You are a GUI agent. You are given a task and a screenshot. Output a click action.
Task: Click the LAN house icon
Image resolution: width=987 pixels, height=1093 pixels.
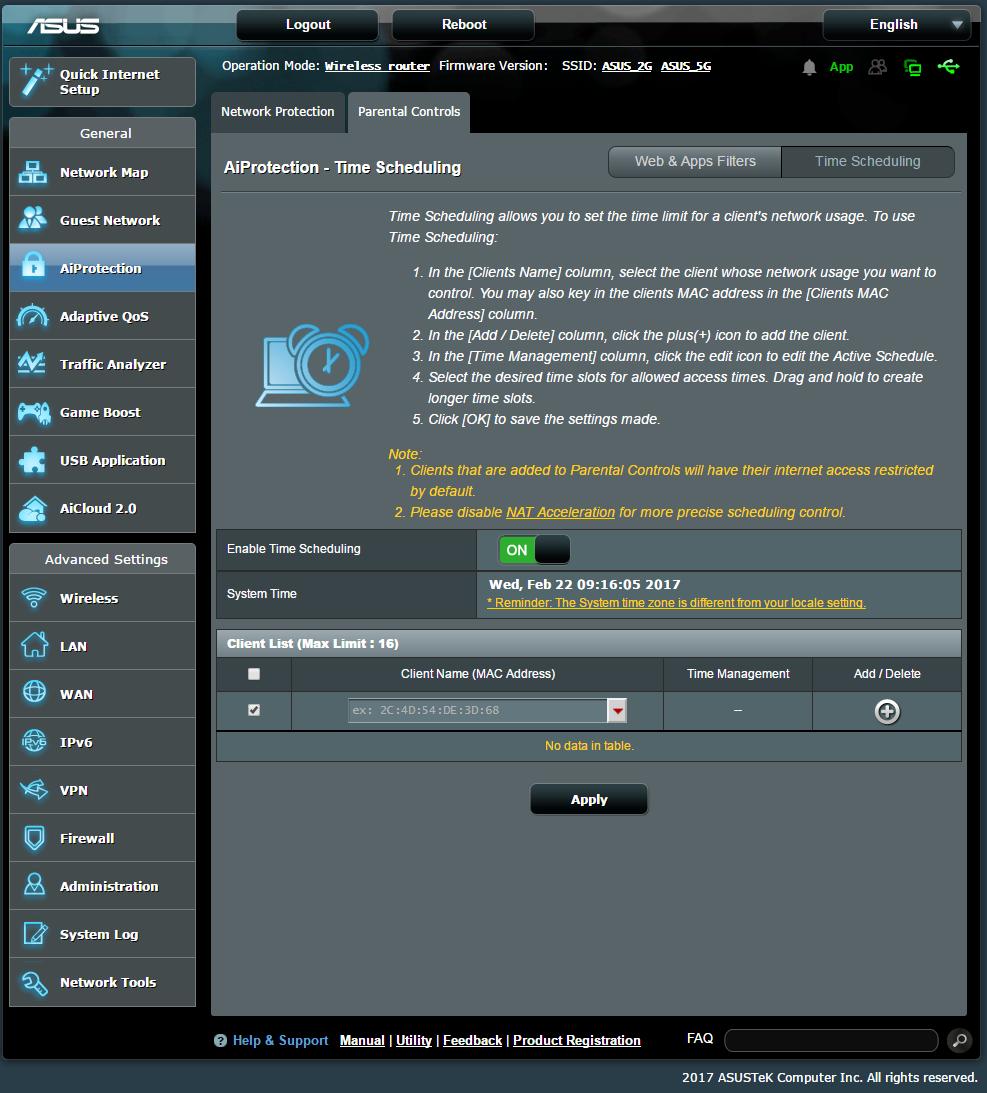pos(34,645)
